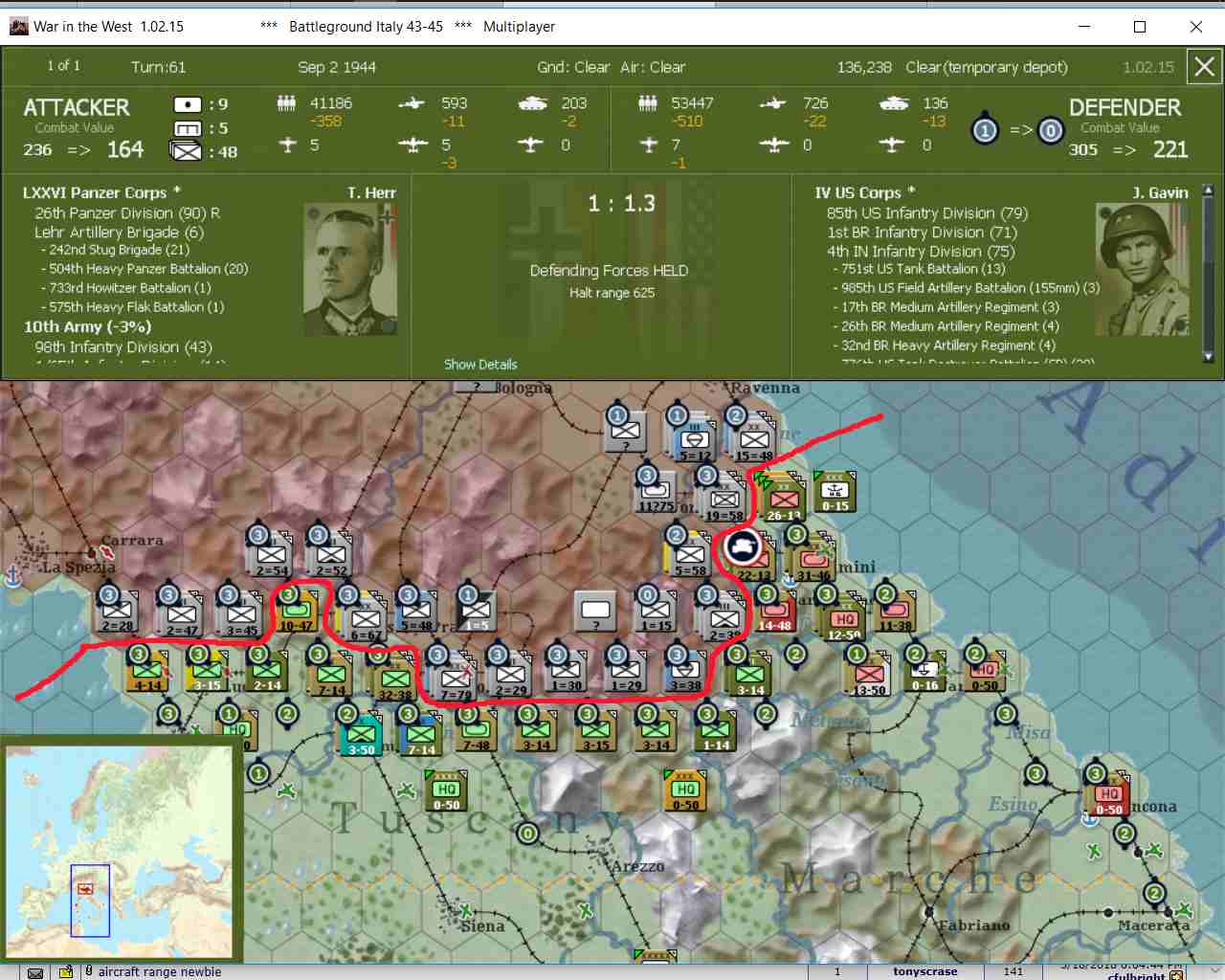This screenshot has height=980, width=1225.
Task: Select the Axis counter labeled 15=48
Action: click(x=754, y=440)
